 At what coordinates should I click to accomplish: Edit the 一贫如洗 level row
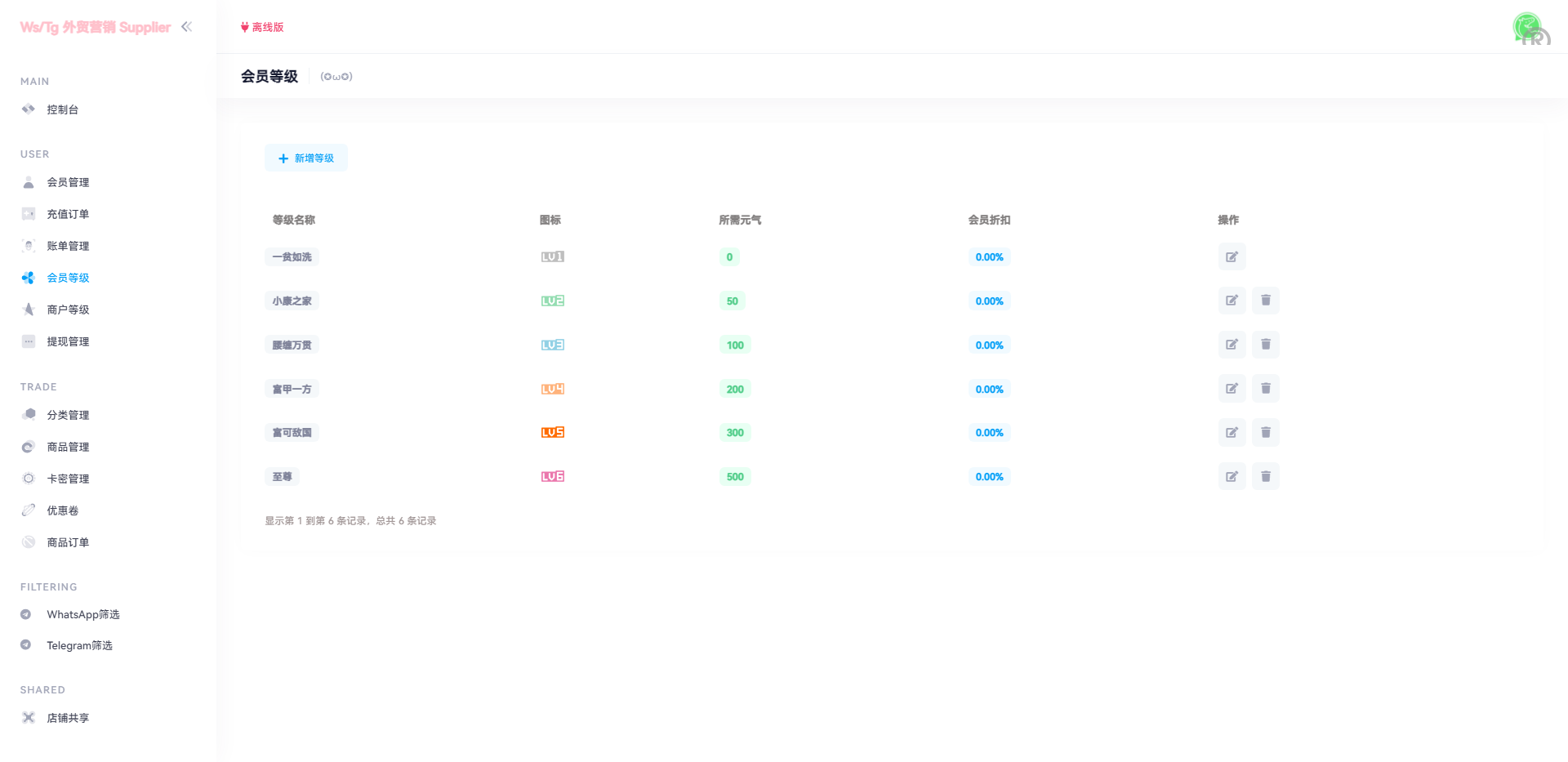point(1232,257)
